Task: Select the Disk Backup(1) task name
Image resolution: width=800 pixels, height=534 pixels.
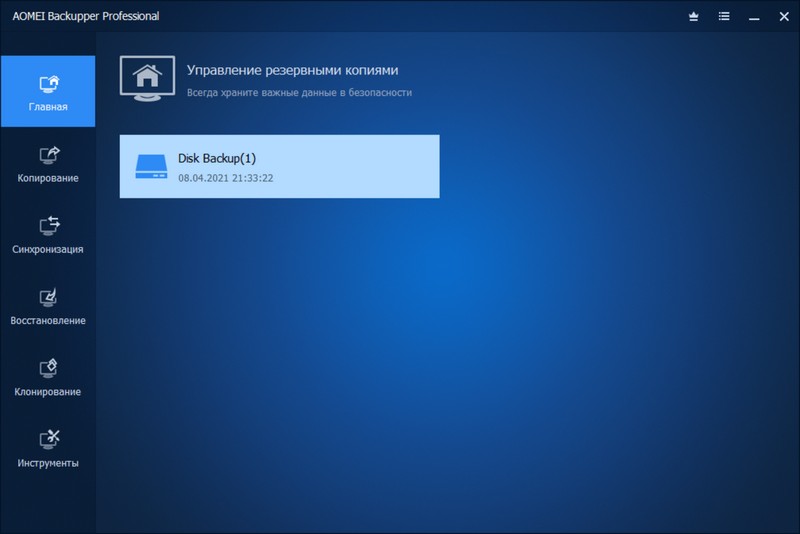Action: 217,159
